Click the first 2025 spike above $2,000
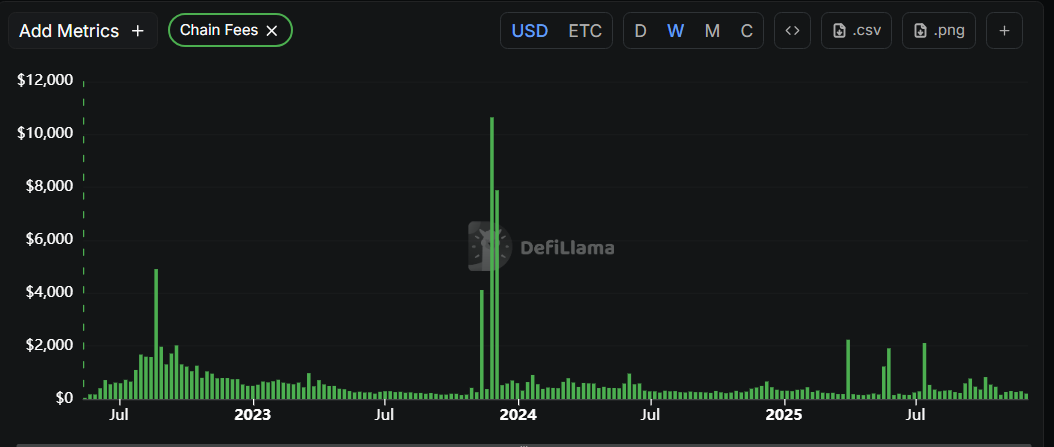1054x447 pixels. tap(848, 370)
